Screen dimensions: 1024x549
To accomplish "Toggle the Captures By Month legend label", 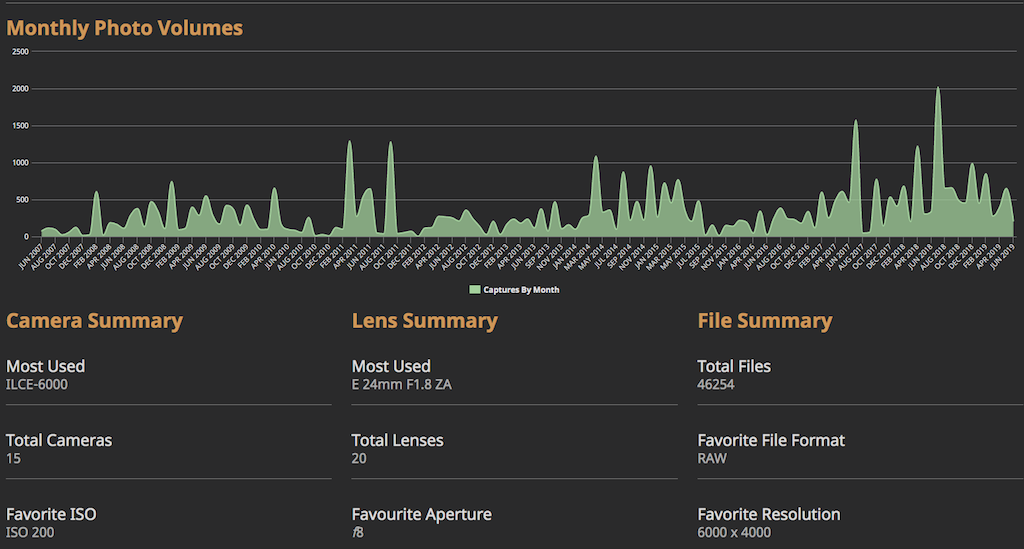I will tap(521, 290).
